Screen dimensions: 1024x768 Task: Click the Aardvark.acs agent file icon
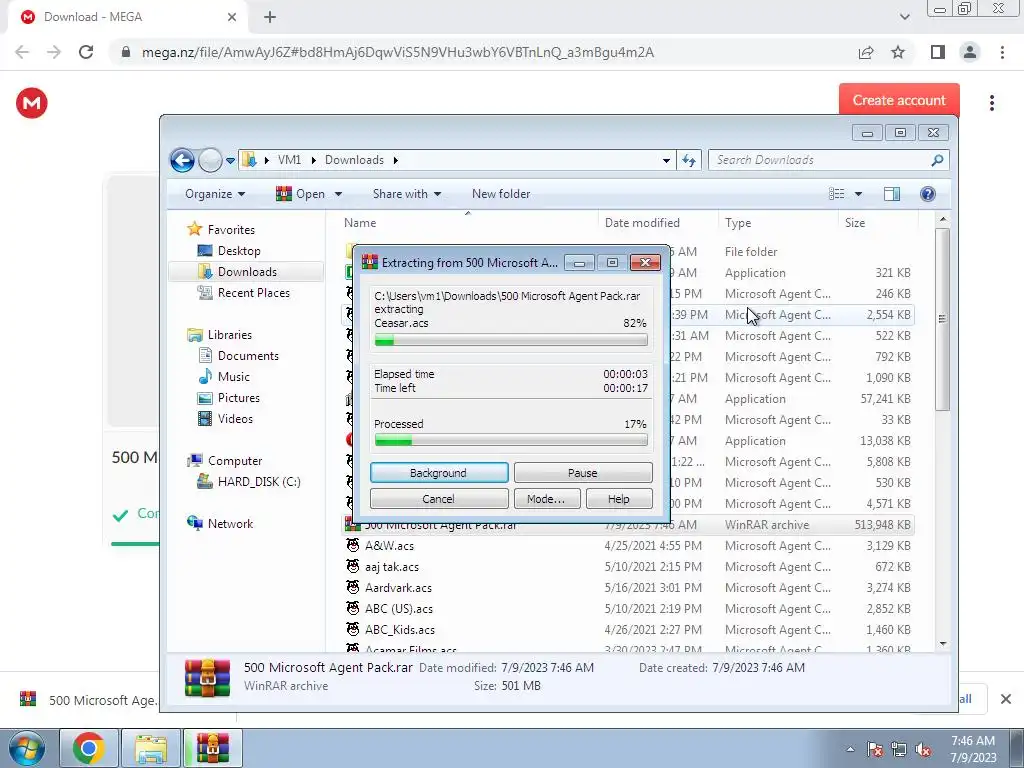353,588
